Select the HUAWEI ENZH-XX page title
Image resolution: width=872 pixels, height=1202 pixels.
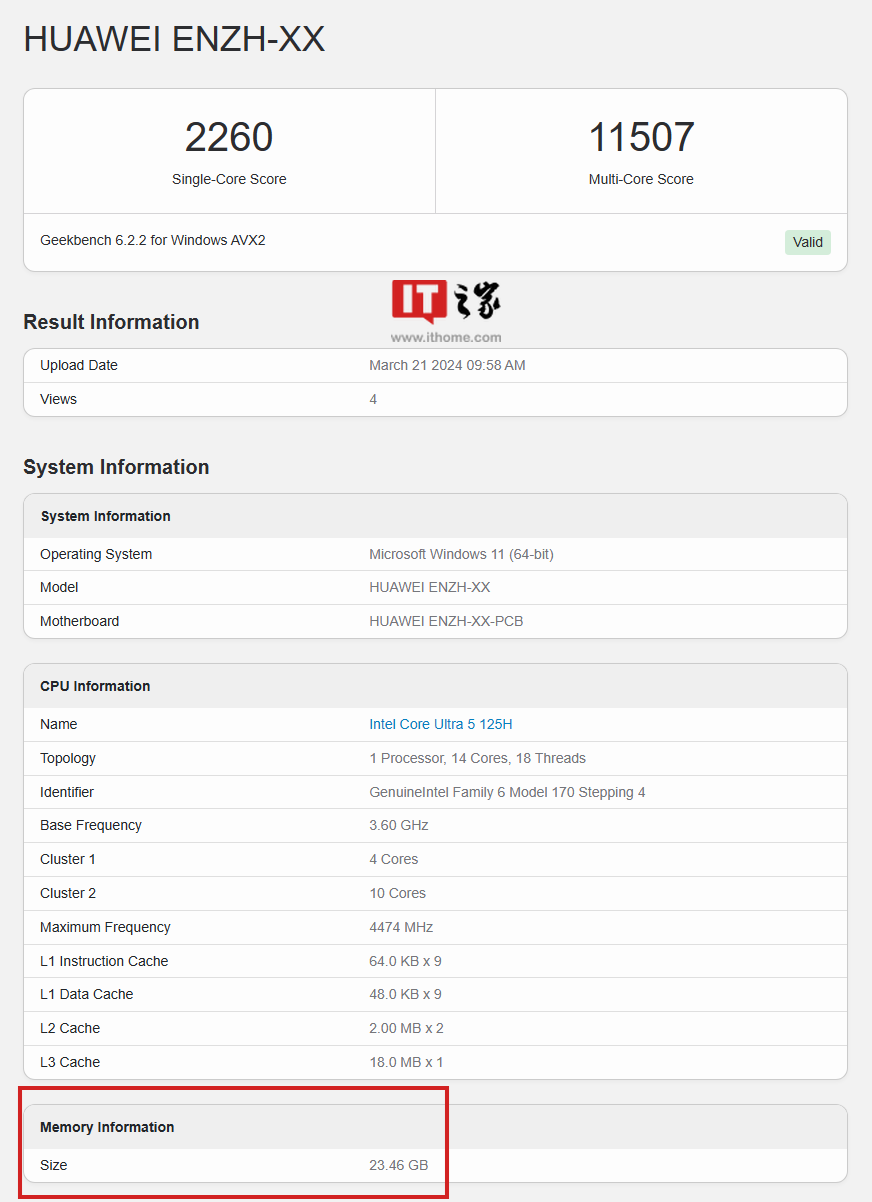(174, 39)
